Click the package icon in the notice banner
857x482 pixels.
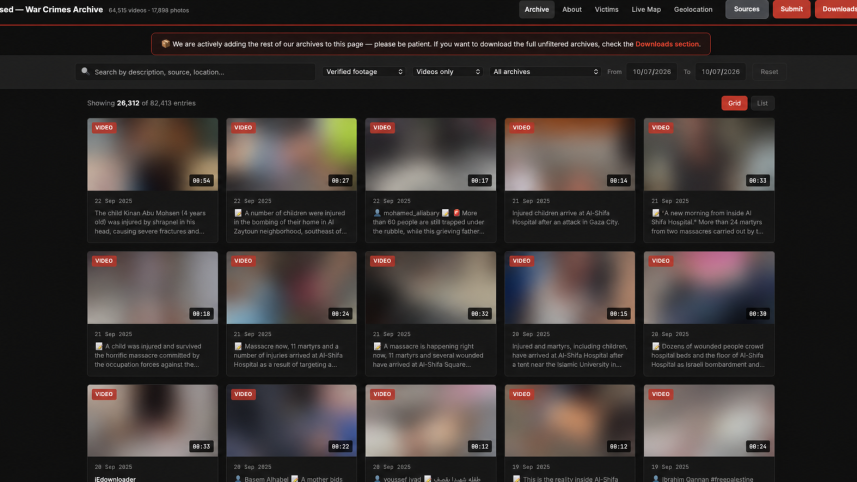pos(165,44)
